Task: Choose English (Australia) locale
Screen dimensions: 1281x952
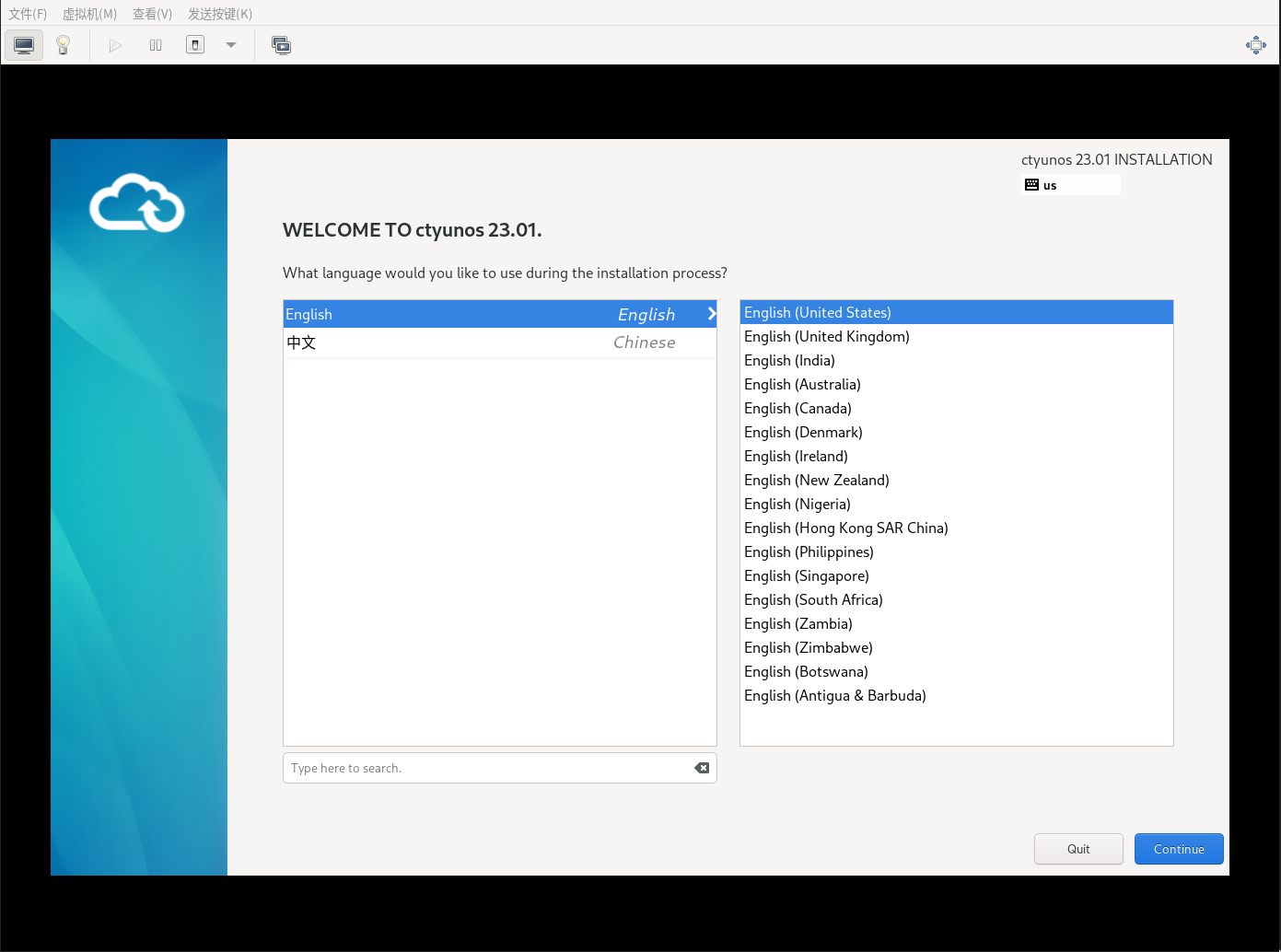Action: coord(957,385)
